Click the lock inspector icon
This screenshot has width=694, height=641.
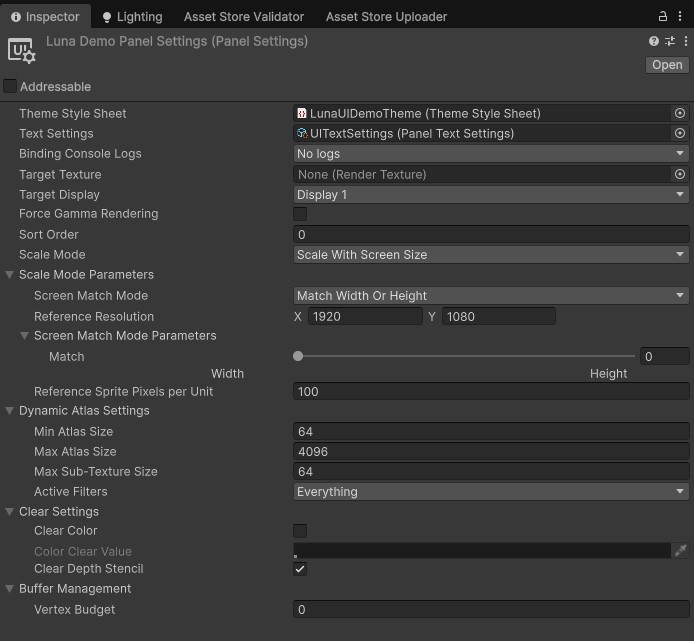(x=663, y=16)
